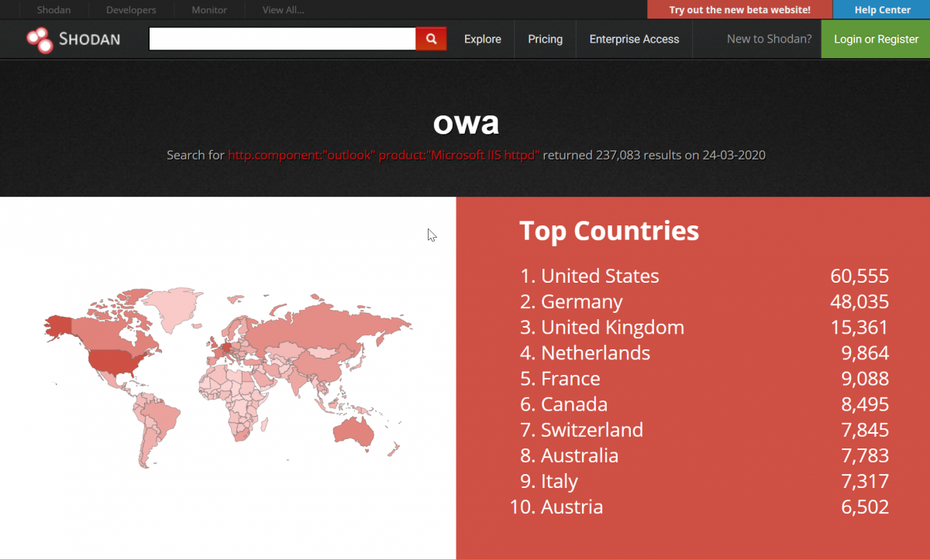Open the Shodan top-bar menu item
This screenshot has width=930, height=560.
coord(53,9)
